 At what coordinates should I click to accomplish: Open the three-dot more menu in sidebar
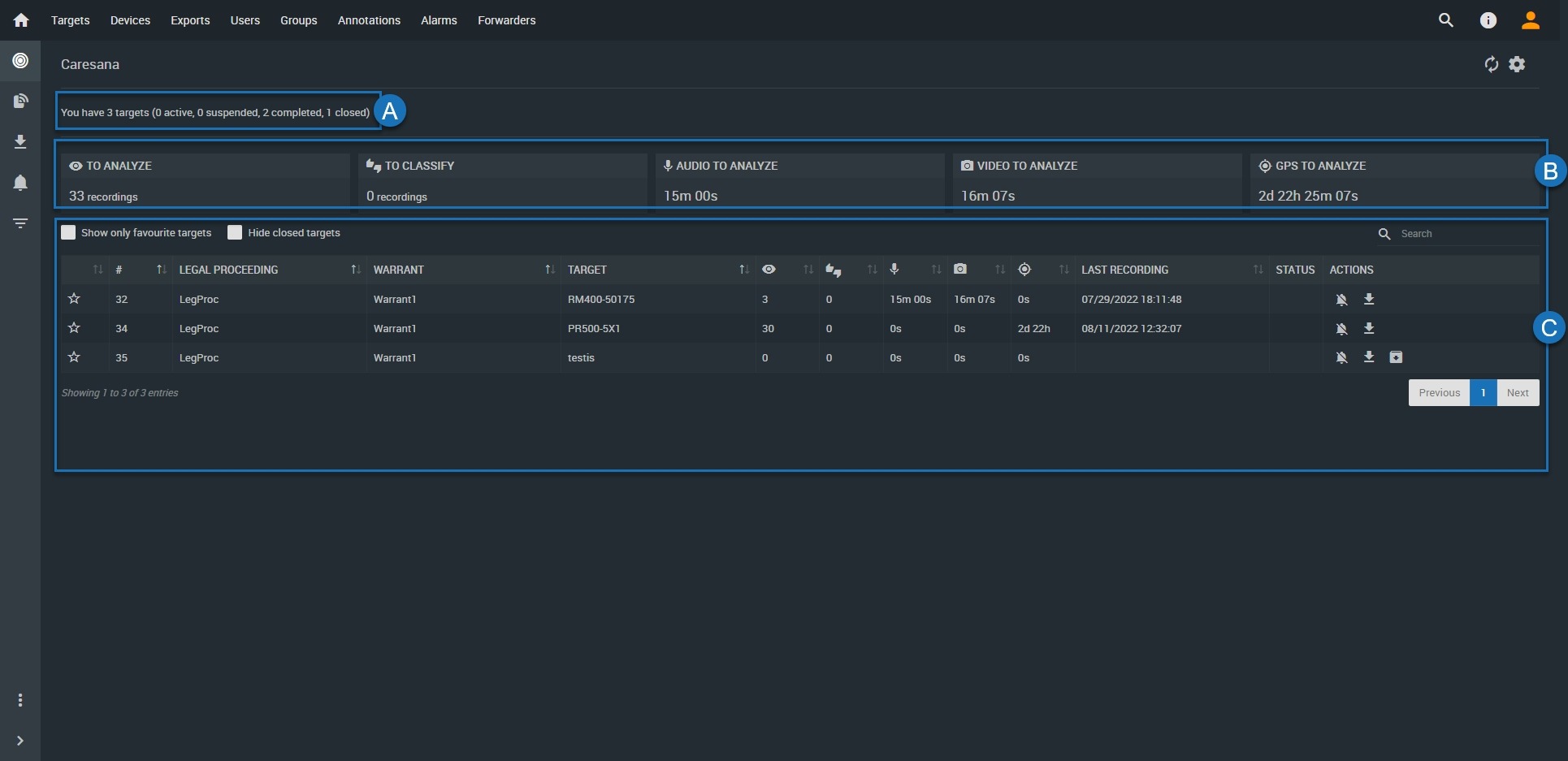(20, 700)
